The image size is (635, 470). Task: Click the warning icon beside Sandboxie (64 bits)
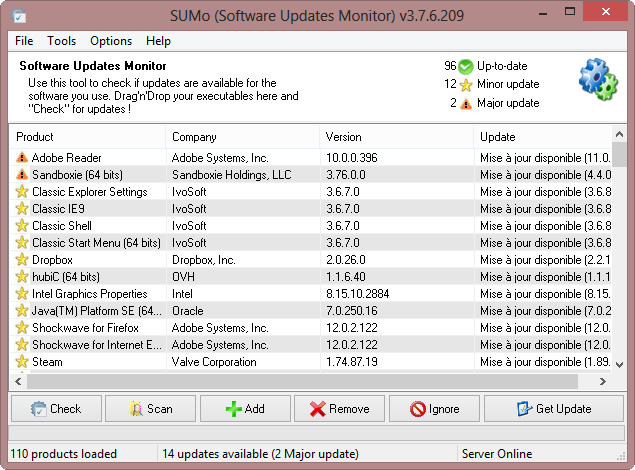[x=22, y=174]
